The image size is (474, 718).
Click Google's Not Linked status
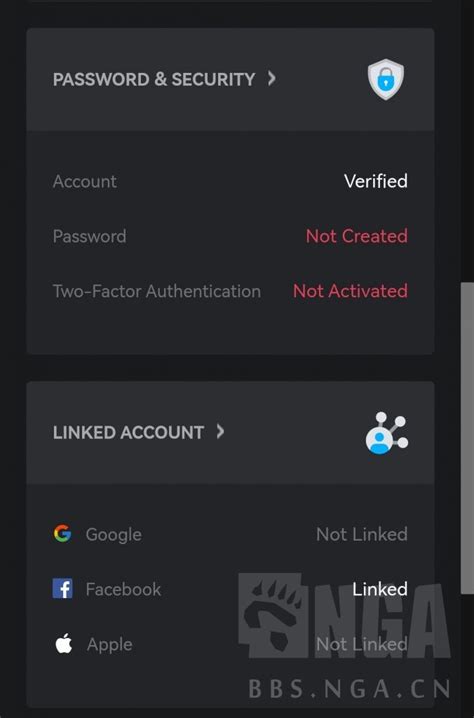pos(362,534)
